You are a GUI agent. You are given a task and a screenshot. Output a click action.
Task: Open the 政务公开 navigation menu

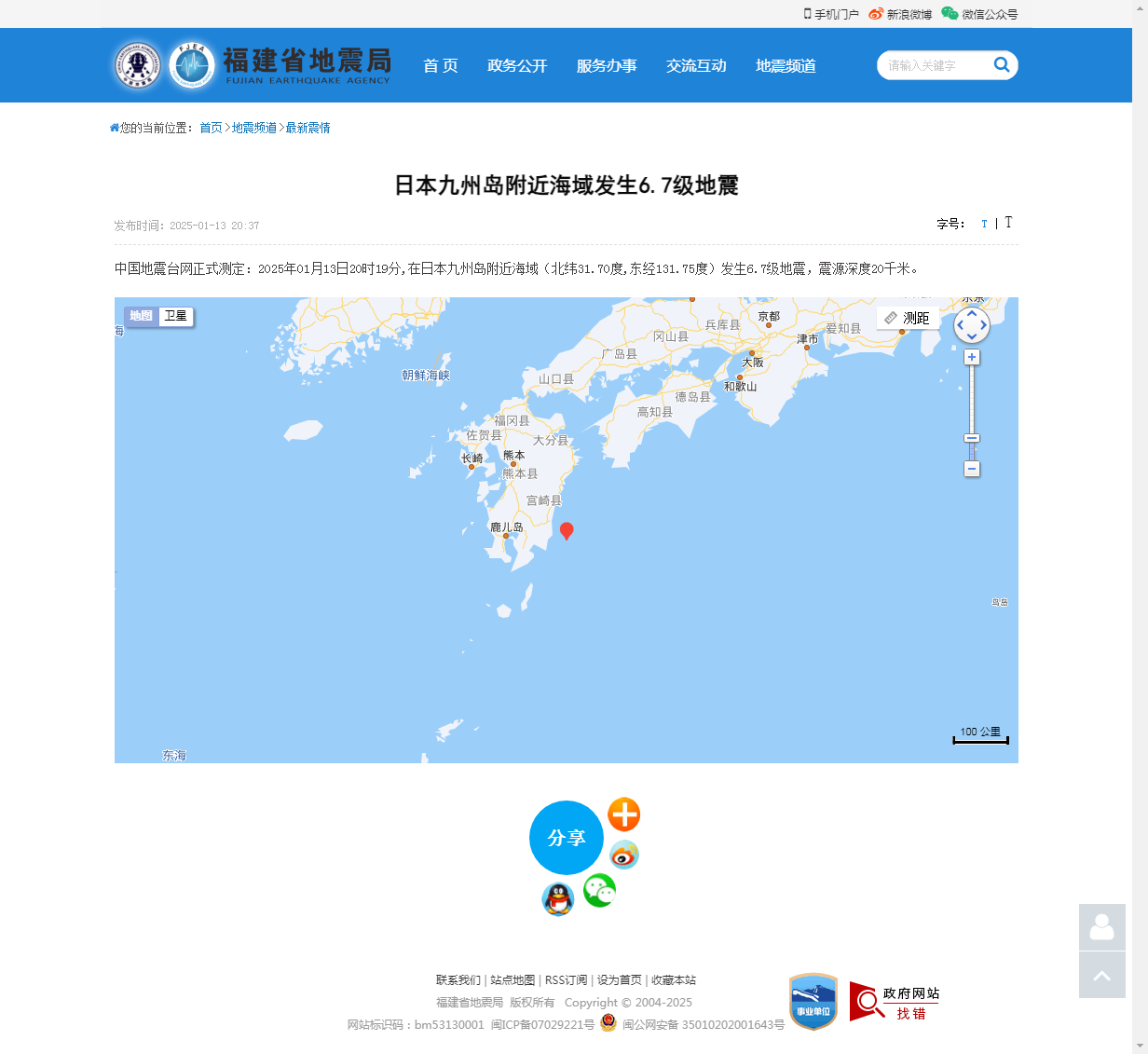(517, 65)
